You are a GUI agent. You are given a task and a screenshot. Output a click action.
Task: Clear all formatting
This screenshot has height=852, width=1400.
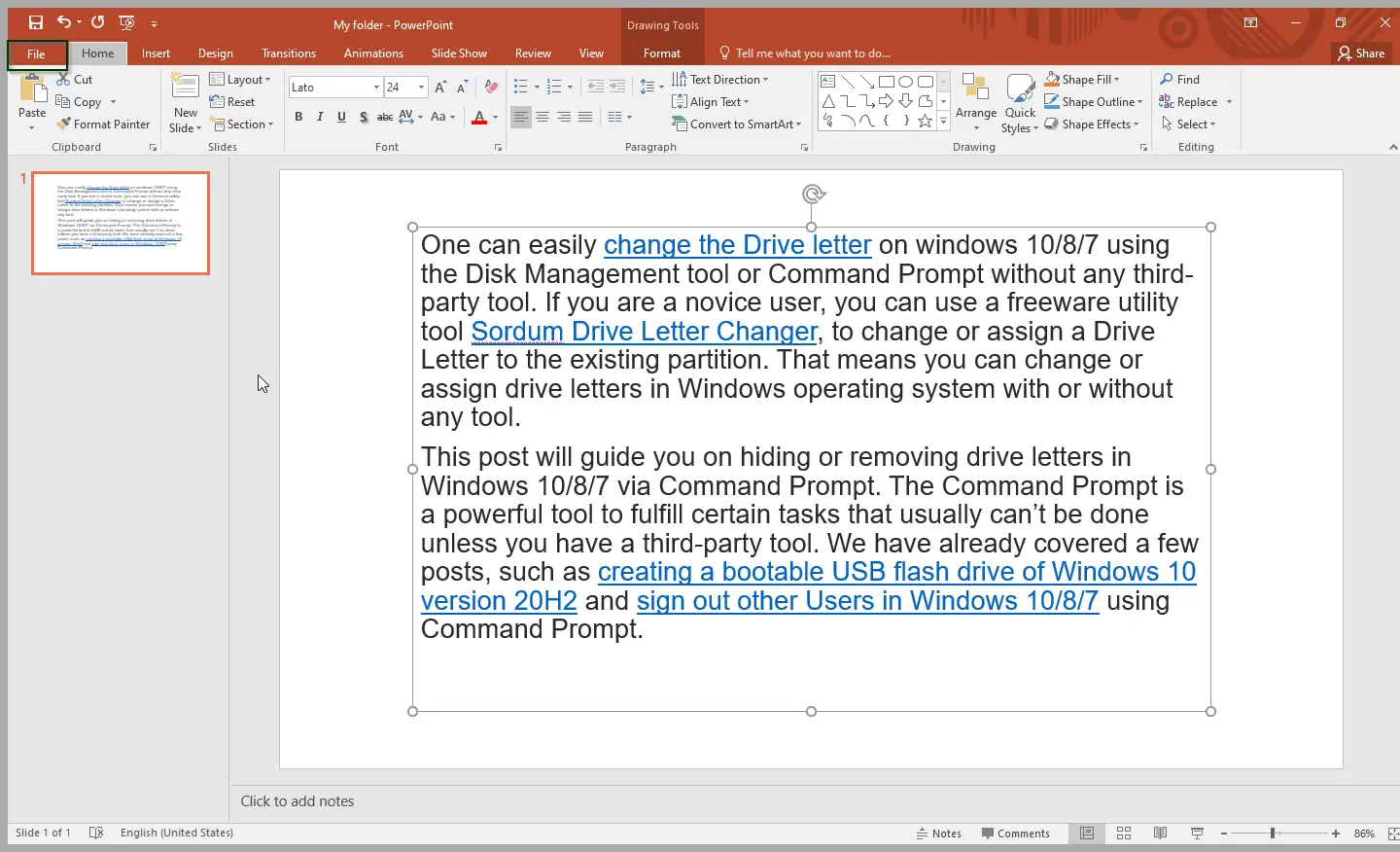[x=492, y=88]
